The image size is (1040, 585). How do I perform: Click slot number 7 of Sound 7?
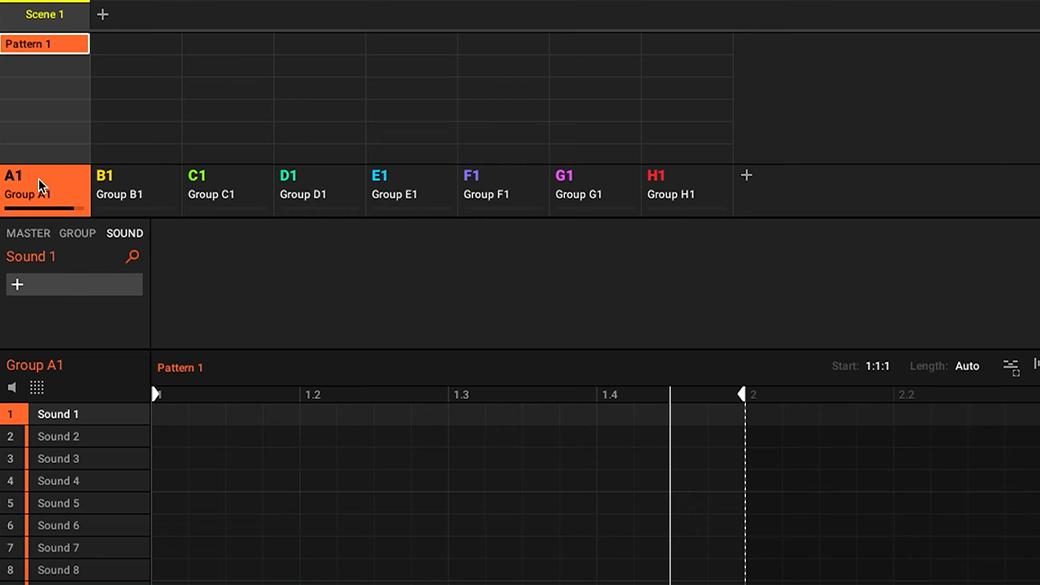(11, 547)
